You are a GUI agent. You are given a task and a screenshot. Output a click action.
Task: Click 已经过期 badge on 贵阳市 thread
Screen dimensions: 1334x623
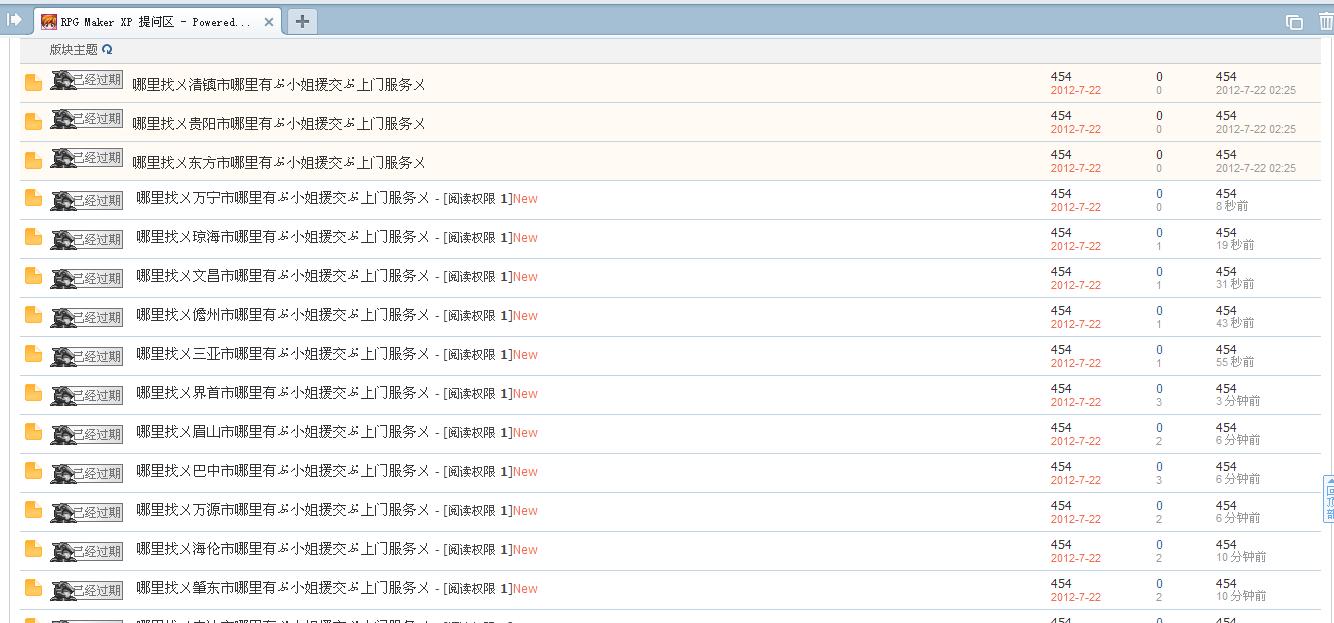[87, 119]
